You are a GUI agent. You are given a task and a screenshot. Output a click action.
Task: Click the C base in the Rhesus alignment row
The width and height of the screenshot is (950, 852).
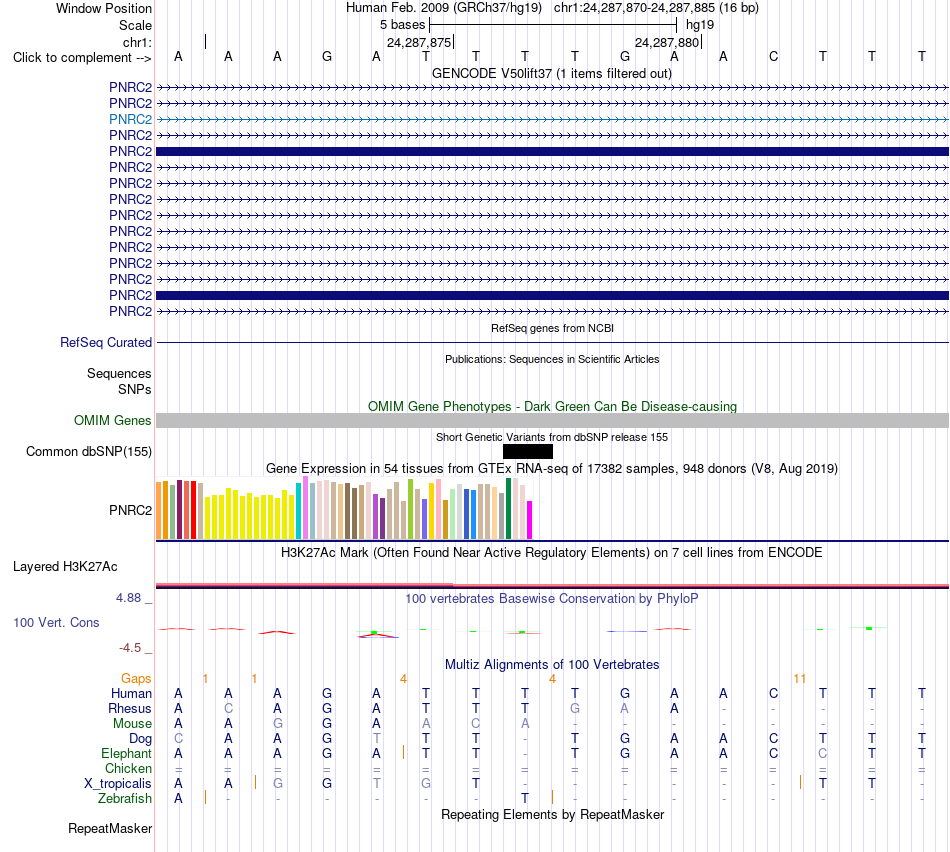point(228,708)
